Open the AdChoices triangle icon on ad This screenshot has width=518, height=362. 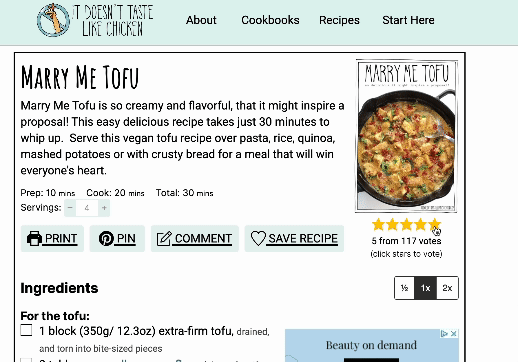click(445, 334)
